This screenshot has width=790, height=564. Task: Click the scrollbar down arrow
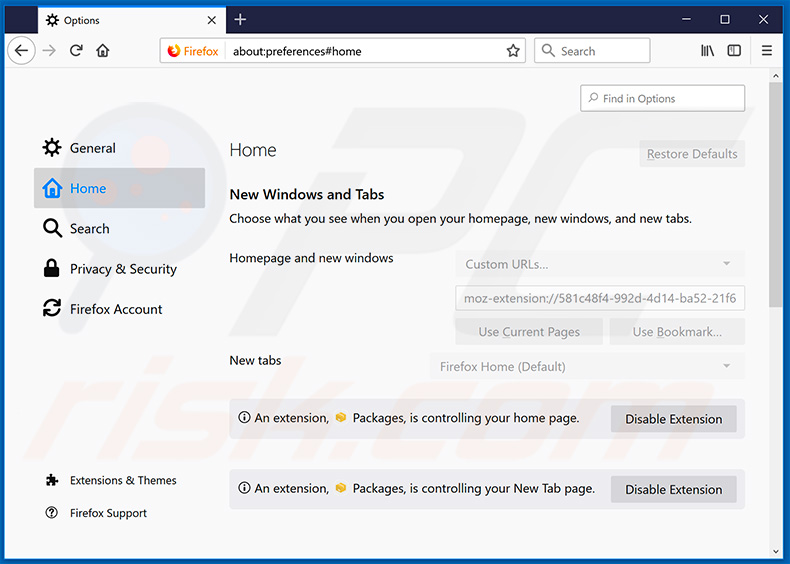[775, 551]
